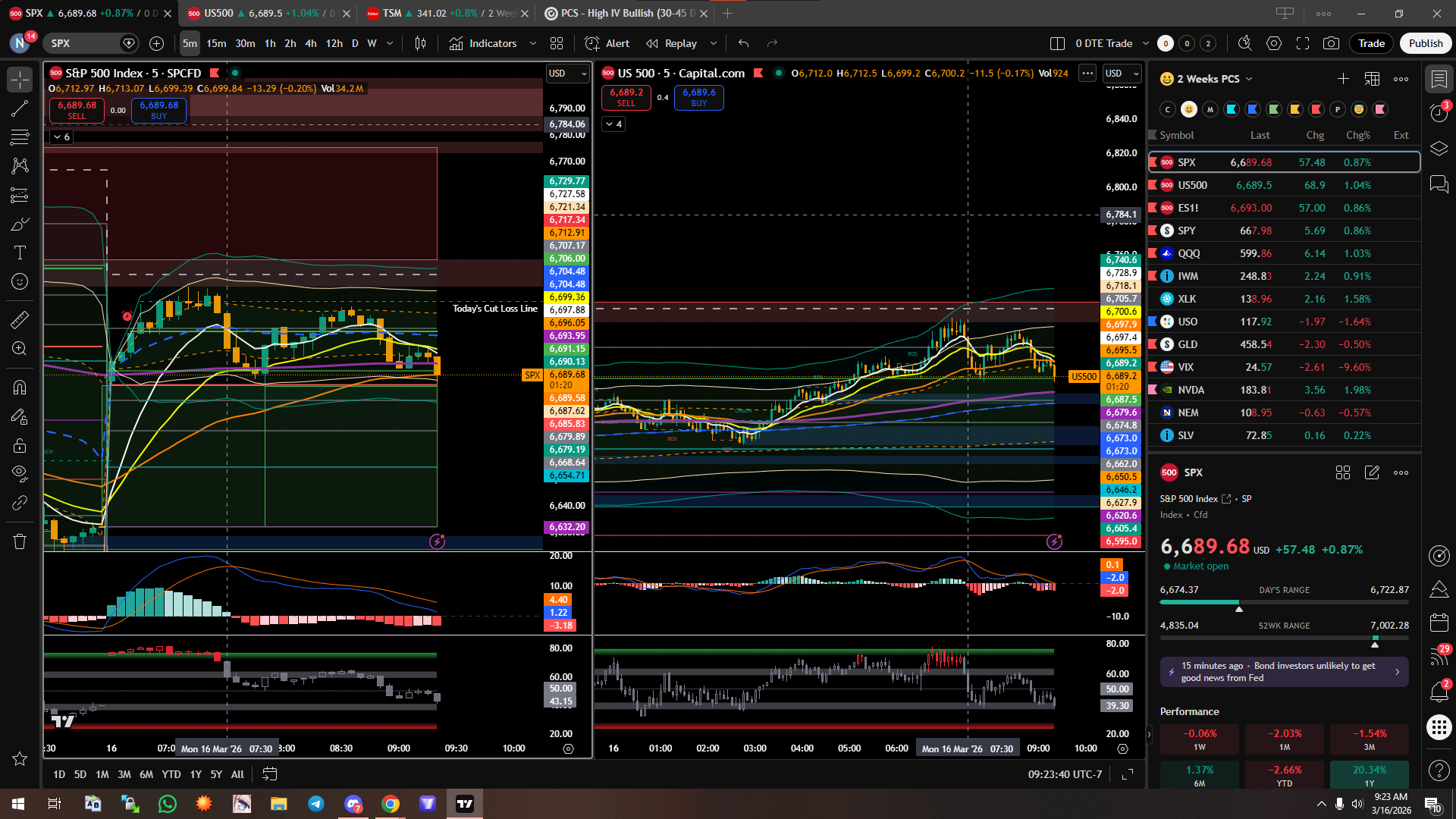Open USD currency dropdown on left chart
1456x819 pixels.
(x=567, y=74)
